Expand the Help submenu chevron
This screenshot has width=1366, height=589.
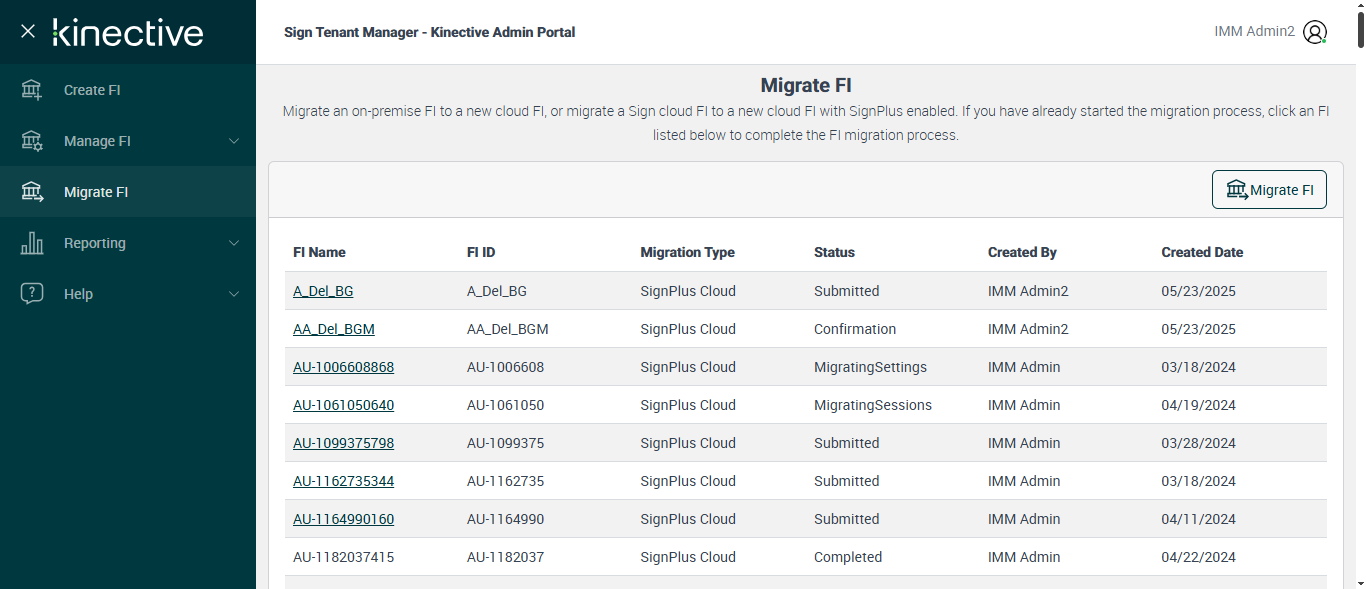[234, 294]
